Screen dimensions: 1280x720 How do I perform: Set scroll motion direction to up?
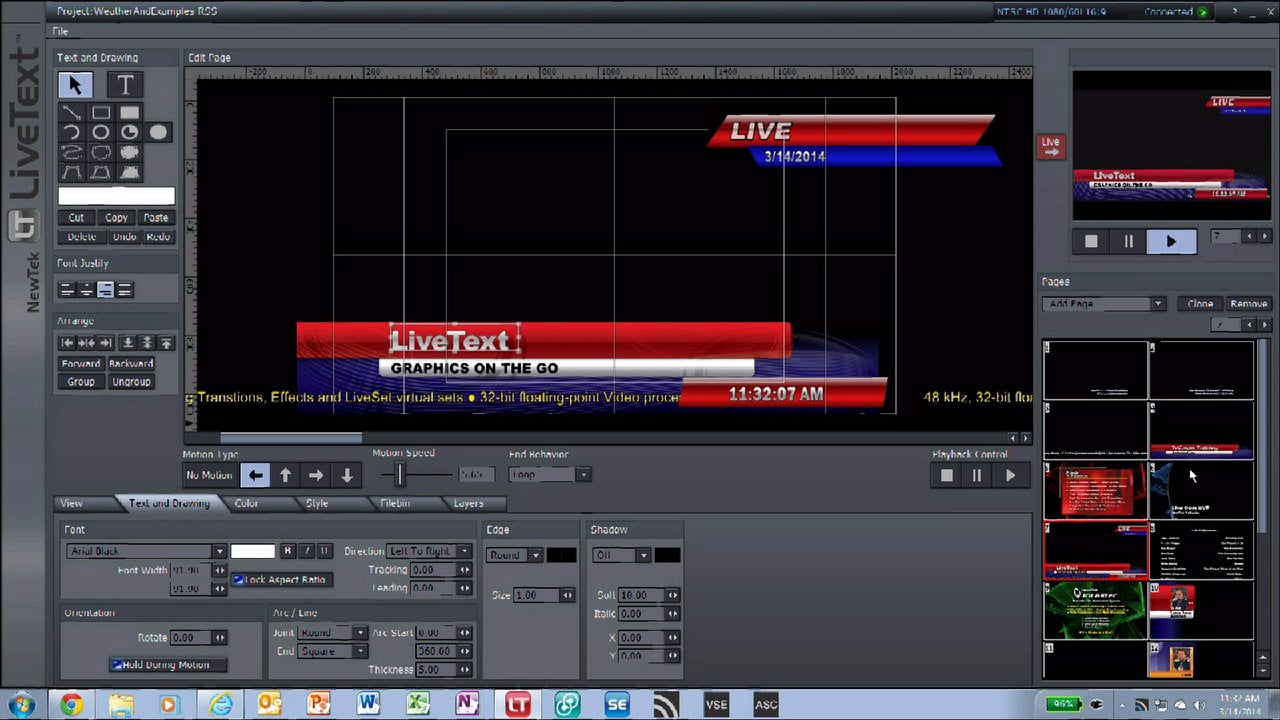coord(286,475)
